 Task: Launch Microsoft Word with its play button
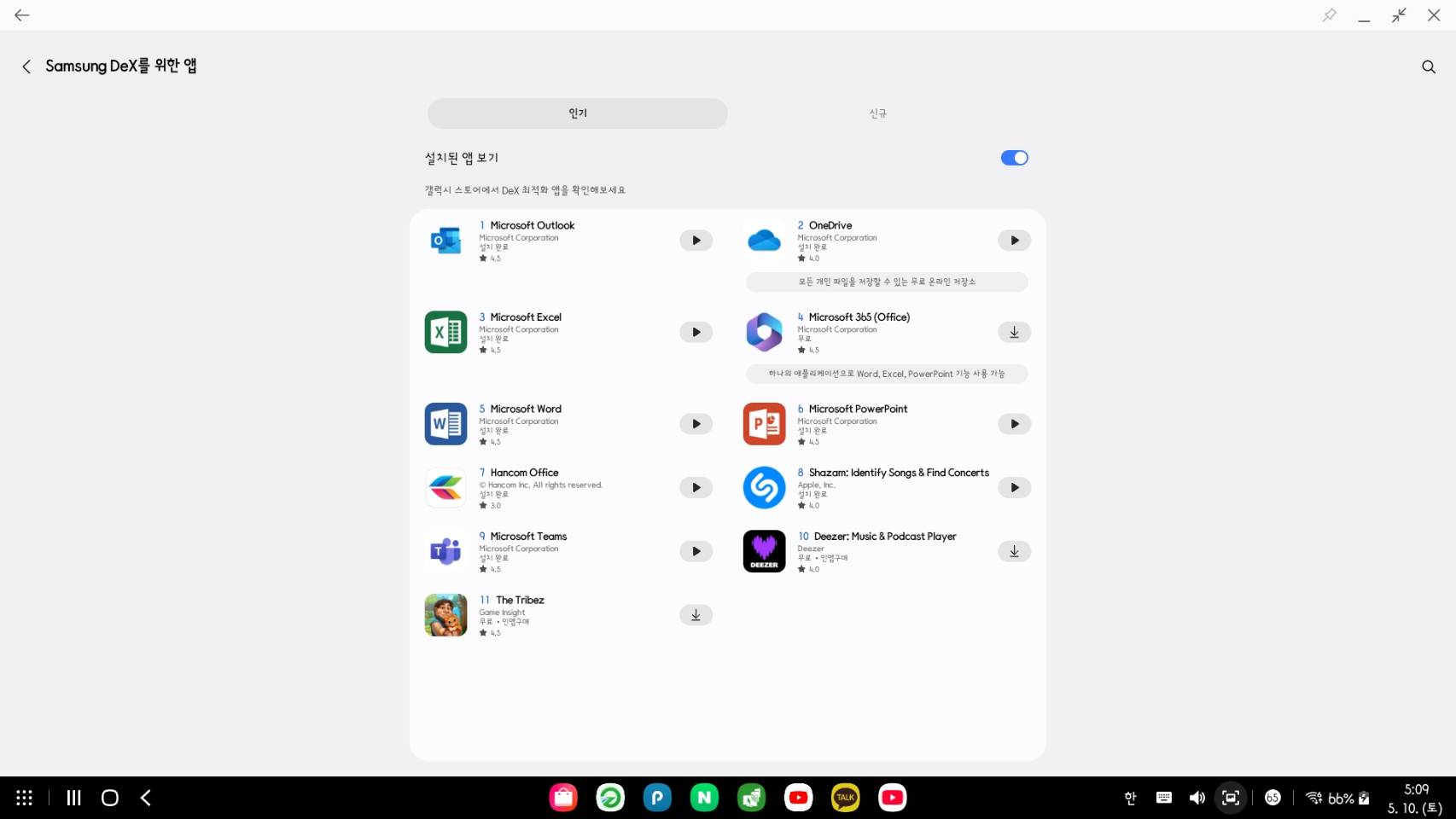[696, 424]
